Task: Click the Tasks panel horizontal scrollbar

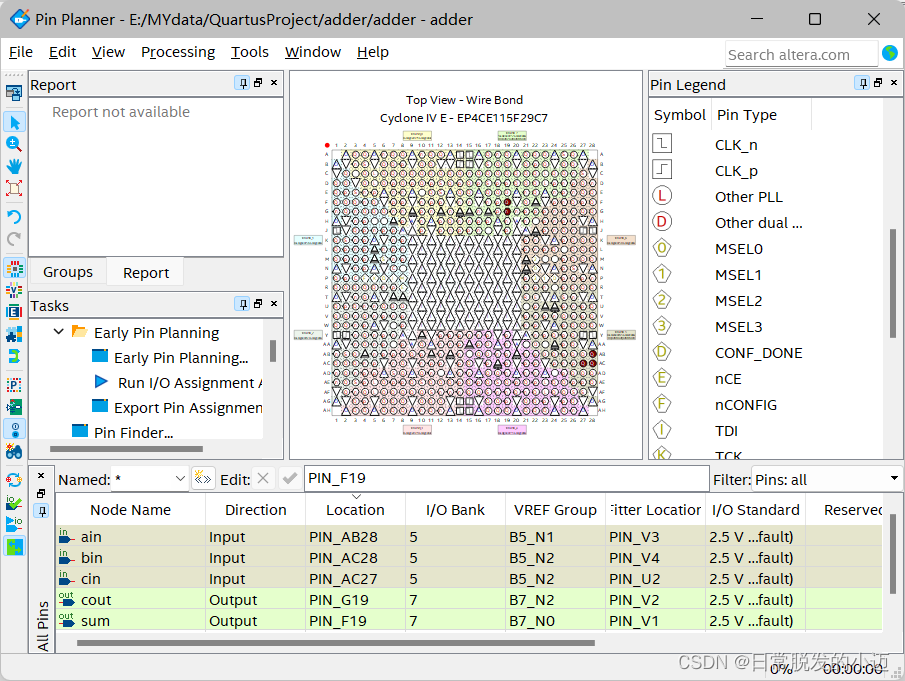Action: [x=126, y=449]
